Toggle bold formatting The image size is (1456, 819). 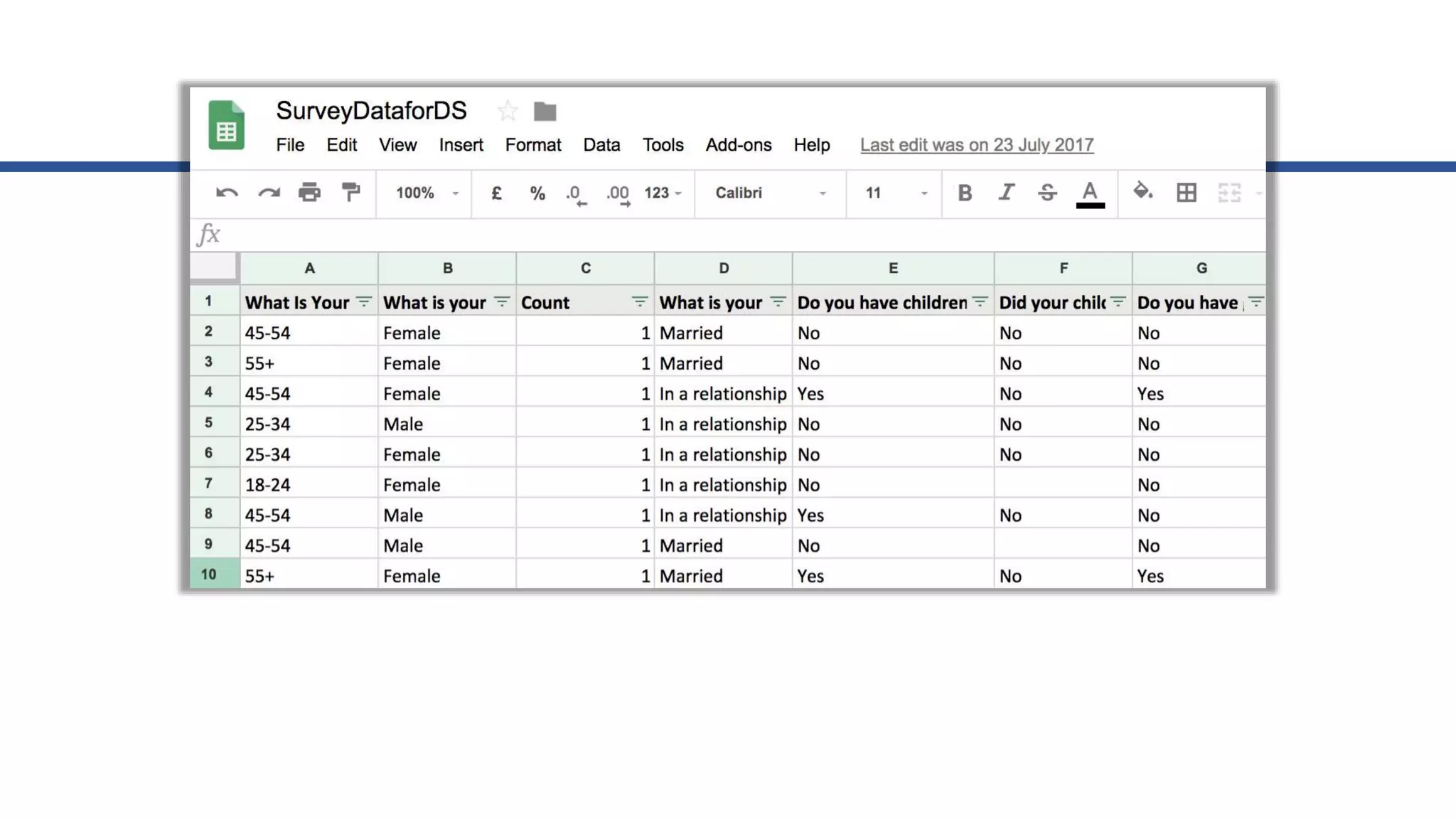click(964, 193)
